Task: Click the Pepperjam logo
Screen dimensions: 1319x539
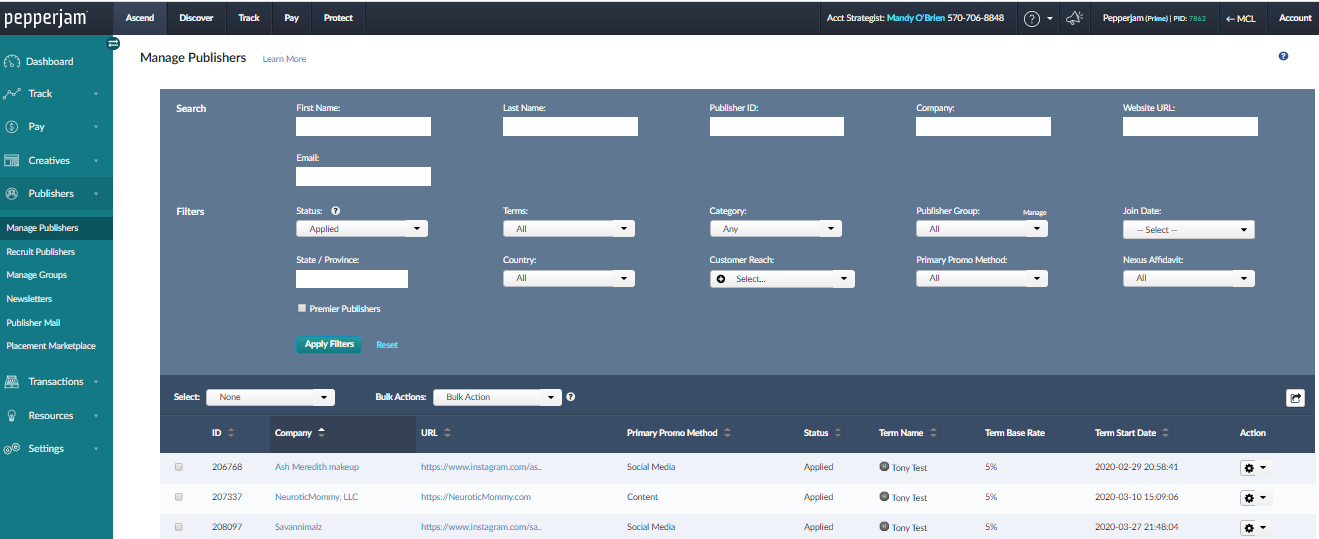Action: [x=46, y=18]
